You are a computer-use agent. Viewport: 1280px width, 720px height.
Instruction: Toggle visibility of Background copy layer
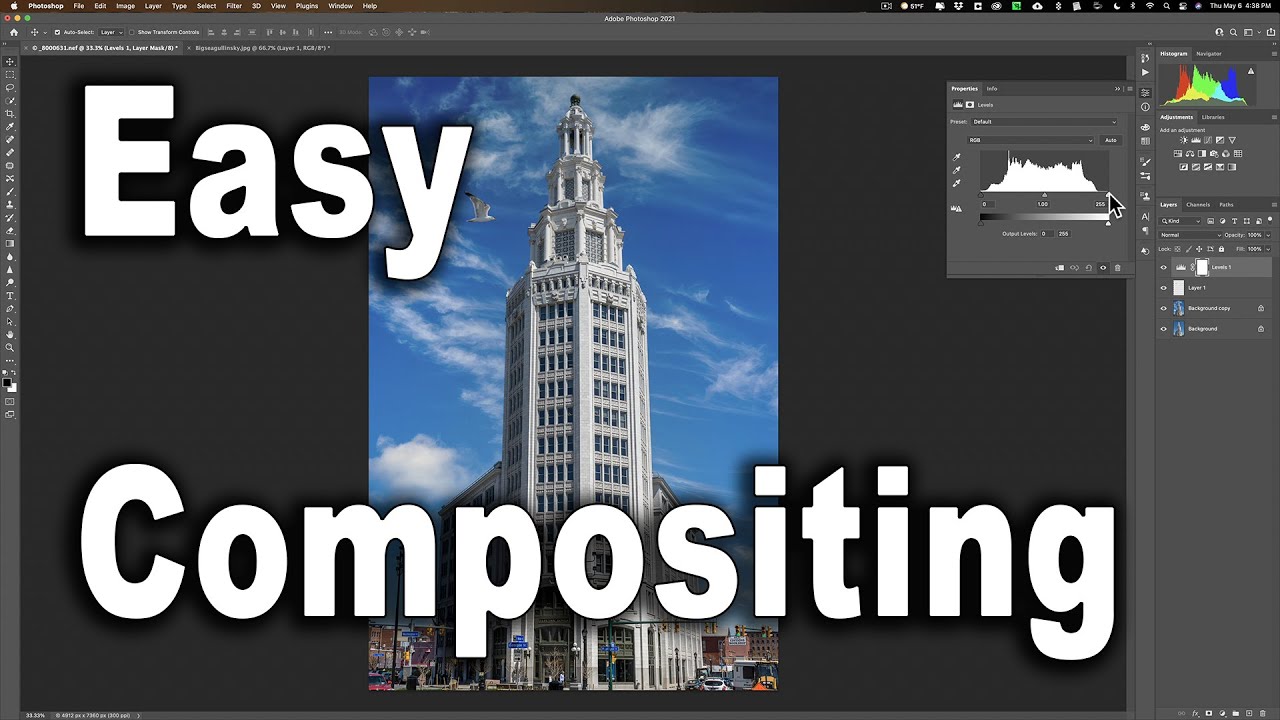click(x=1163, y=308)
